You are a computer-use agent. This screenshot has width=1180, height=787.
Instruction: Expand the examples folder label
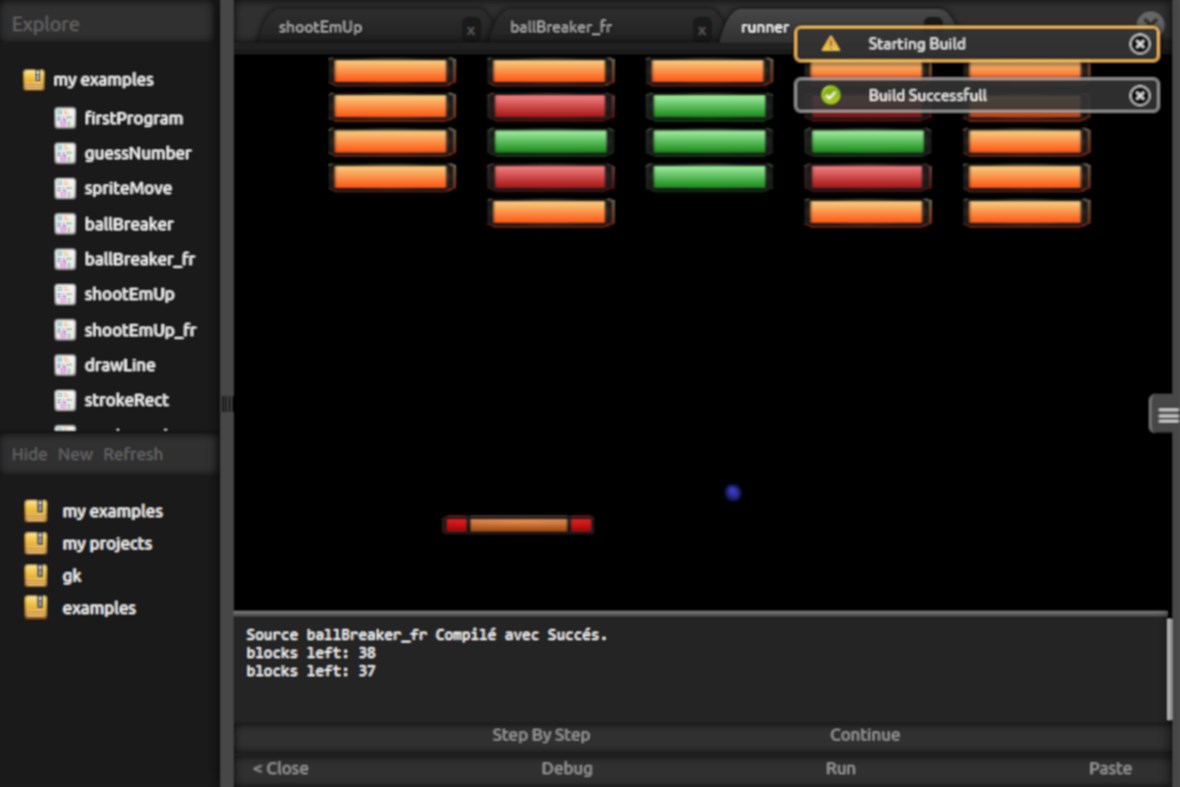(x=99, y=608)
